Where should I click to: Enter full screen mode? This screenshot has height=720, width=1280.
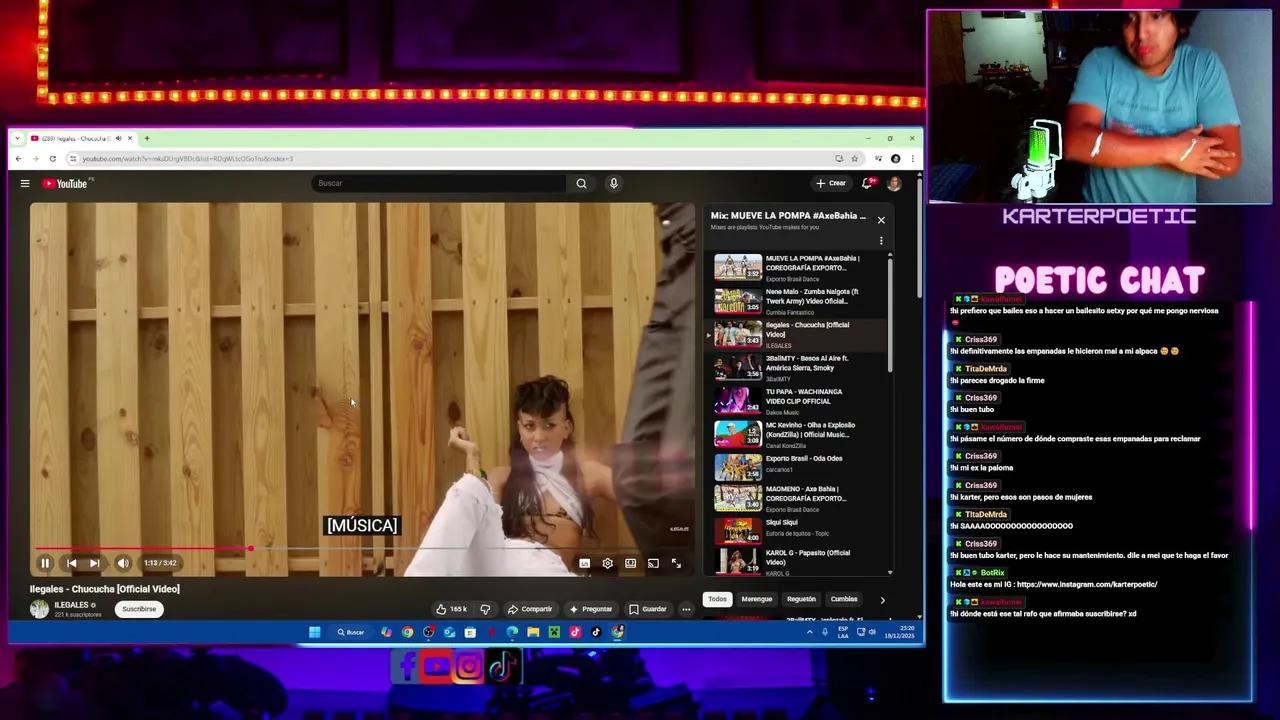tap(676, 564)
